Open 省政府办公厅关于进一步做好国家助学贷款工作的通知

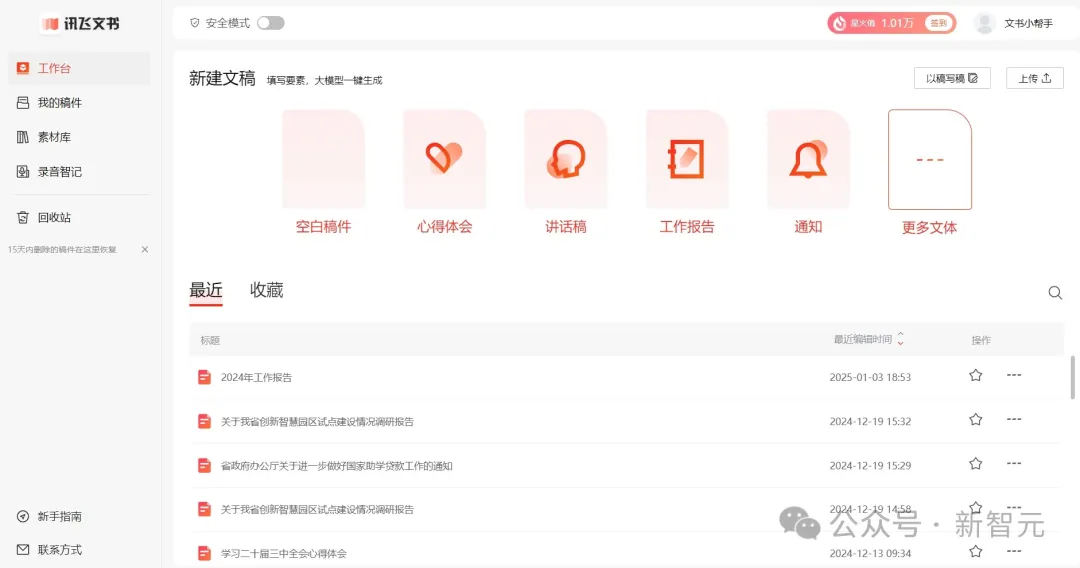point(336,466)
